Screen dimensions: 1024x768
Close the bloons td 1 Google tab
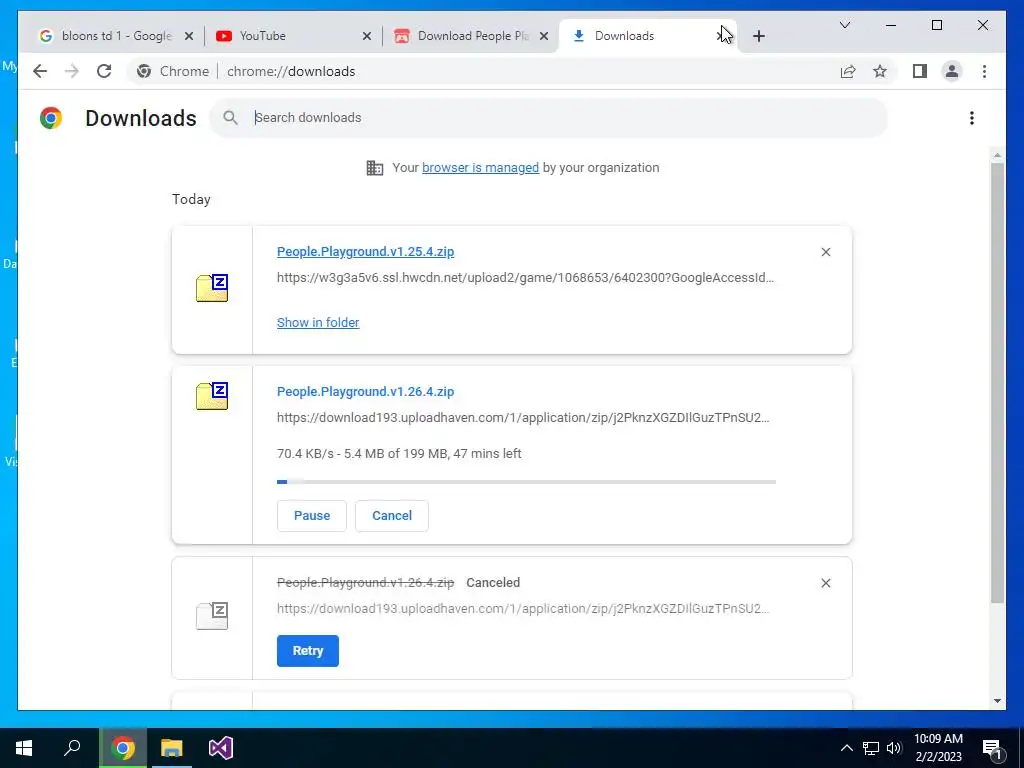click(x=189, y=36)
